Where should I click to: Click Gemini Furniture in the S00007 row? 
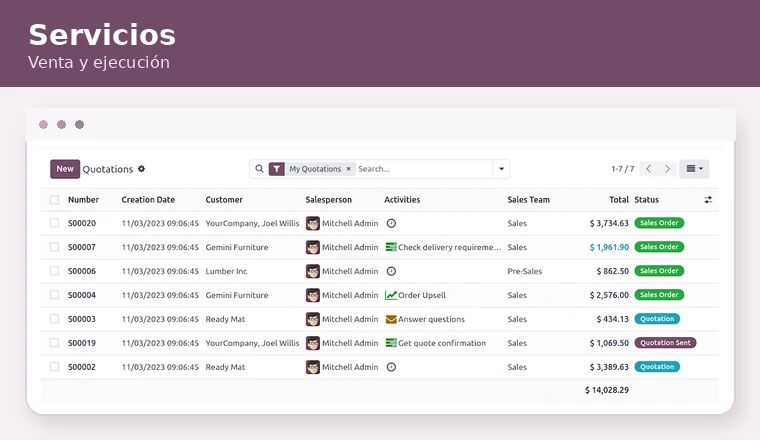[x=237, y=247]
